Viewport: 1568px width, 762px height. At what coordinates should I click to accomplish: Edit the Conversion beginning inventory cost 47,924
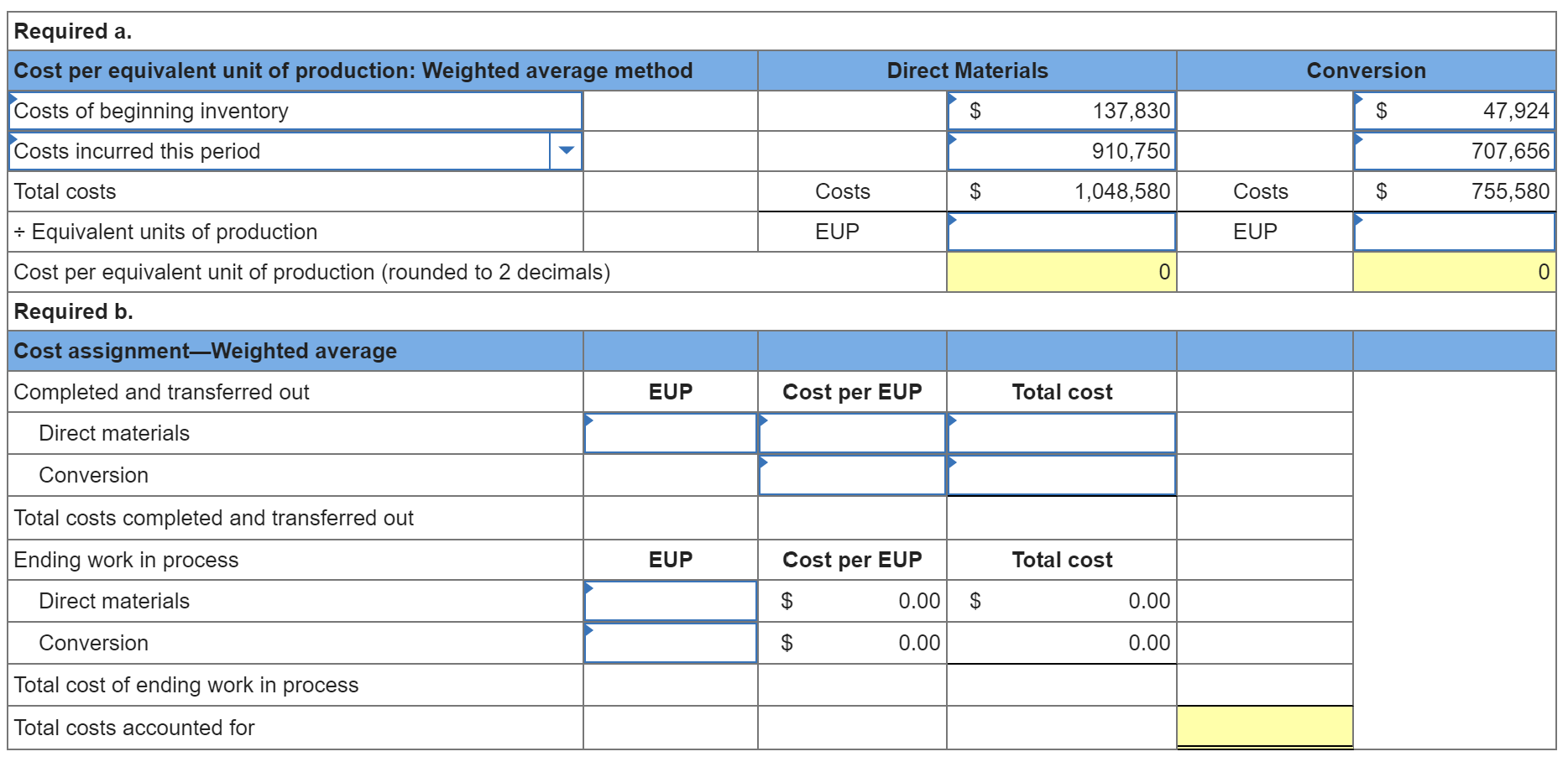click(1455, 111)
